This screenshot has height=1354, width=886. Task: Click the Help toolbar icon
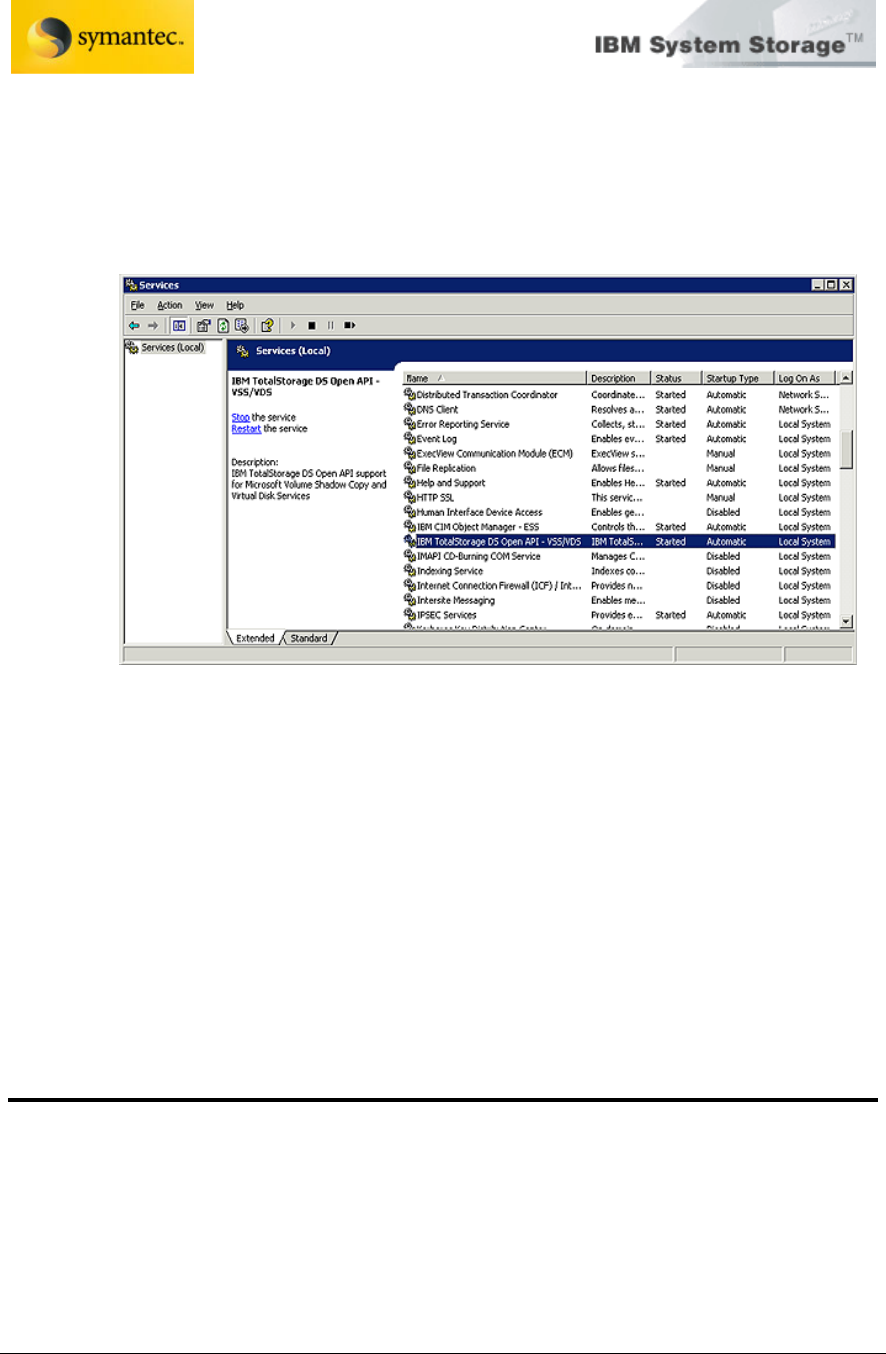click(x=267, y=325)
